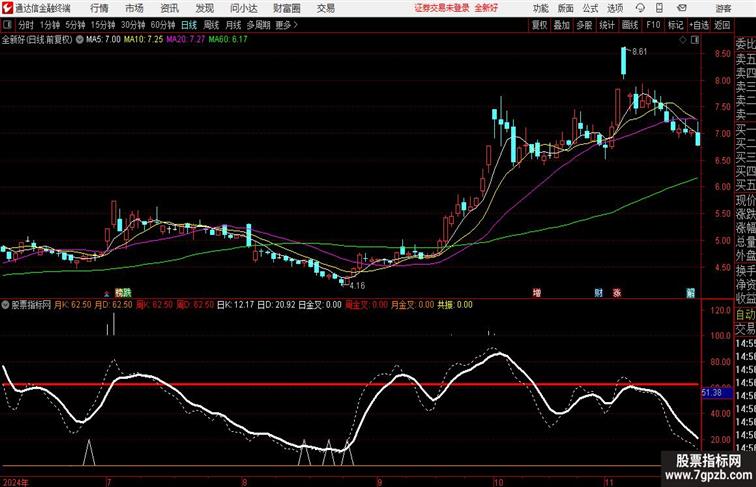Open the 问小达 menu
Viewport: 756px width, 487px height.
point(244,8)
